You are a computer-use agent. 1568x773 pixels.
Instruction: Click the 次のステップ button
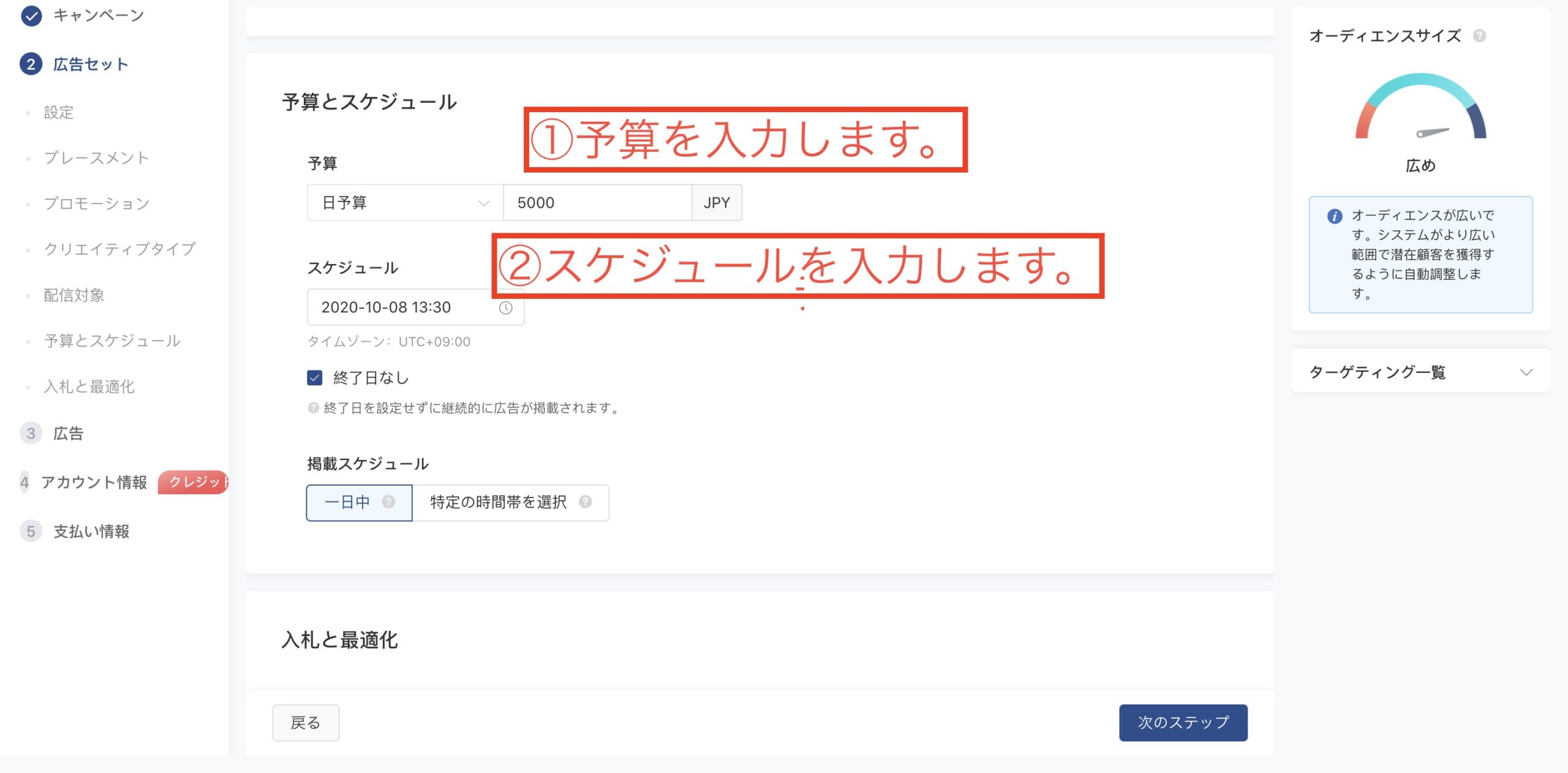pos(1183,722)
